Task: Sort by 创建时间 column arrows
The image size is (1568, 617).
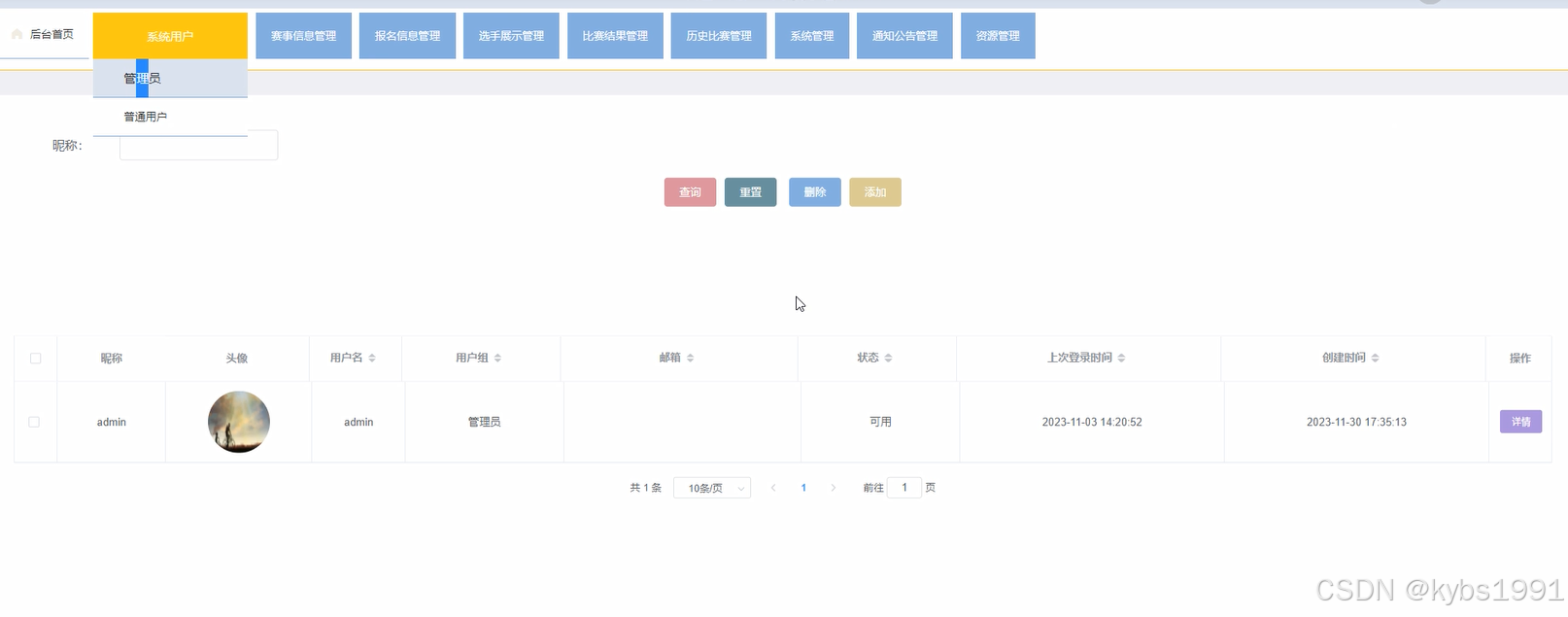Action: (1375, 359)
